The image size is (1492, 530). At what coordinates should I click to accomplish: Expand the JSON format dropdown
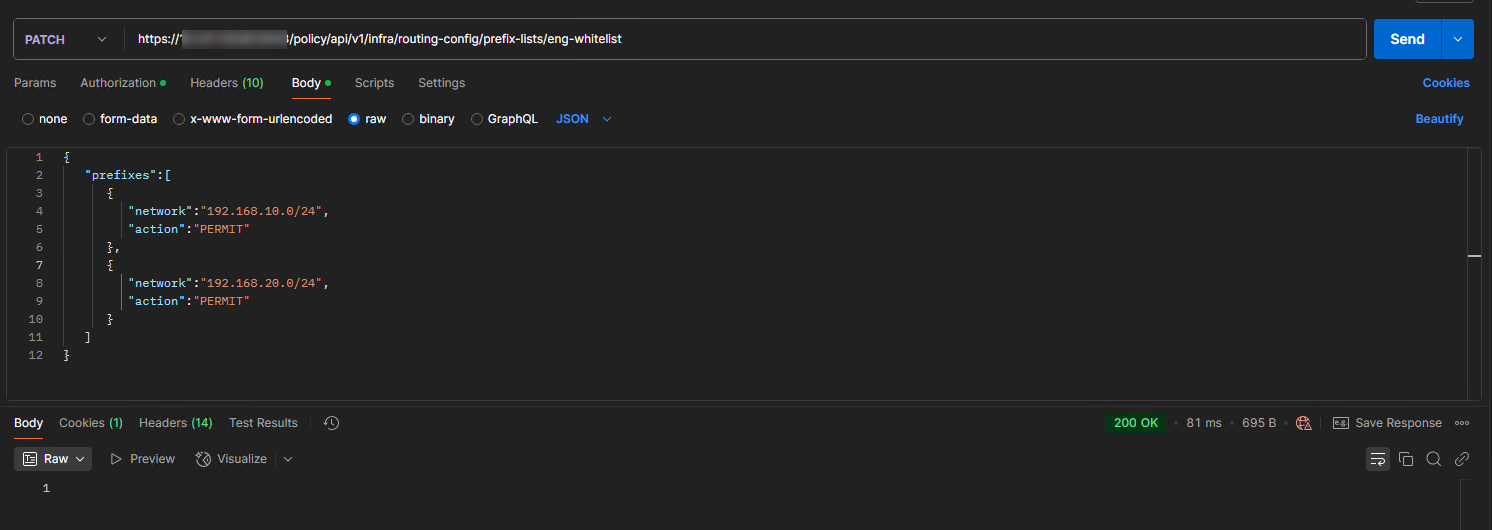584,119
